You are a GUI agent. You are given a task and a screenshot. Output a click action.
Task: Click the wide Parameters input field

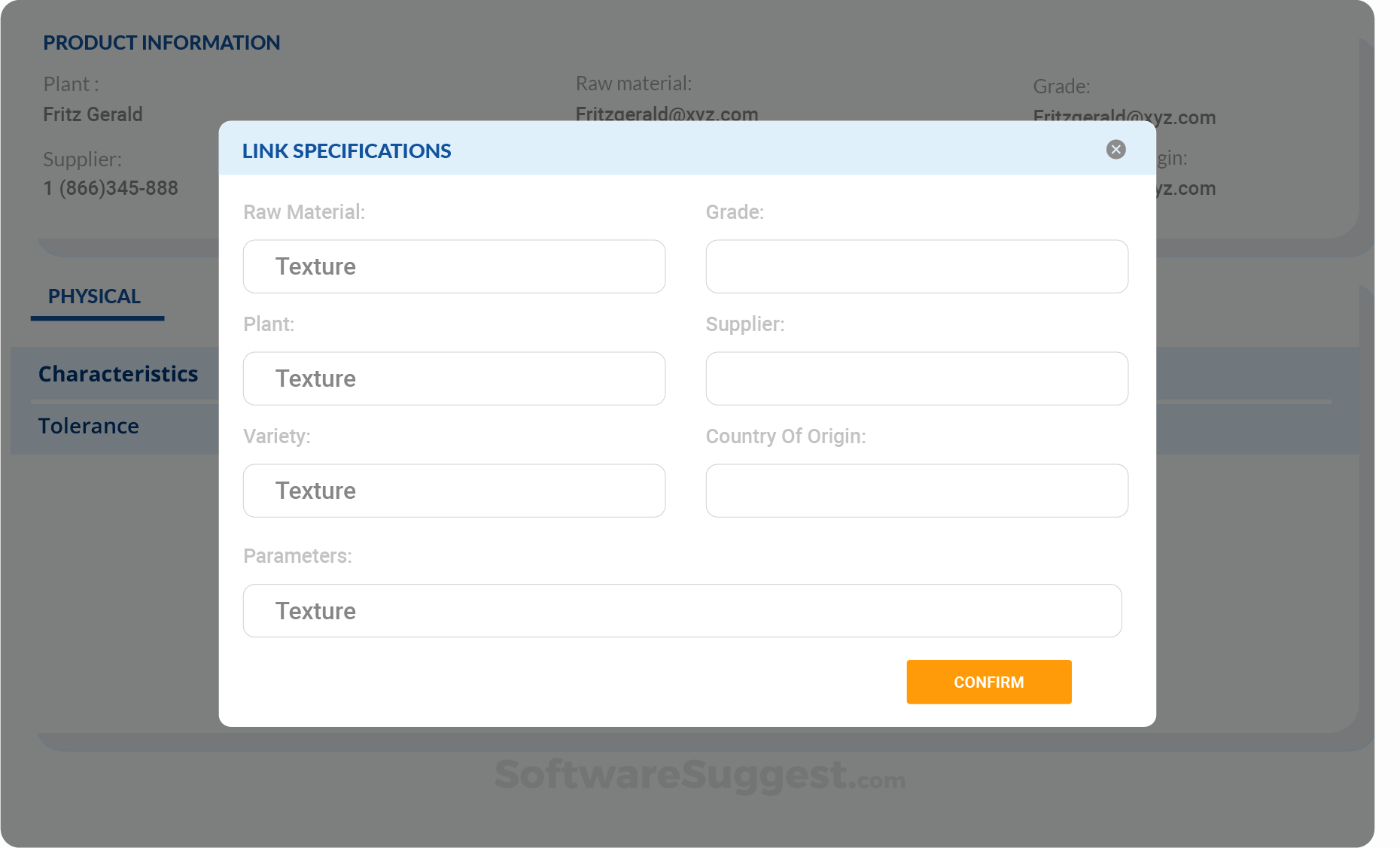682,611
